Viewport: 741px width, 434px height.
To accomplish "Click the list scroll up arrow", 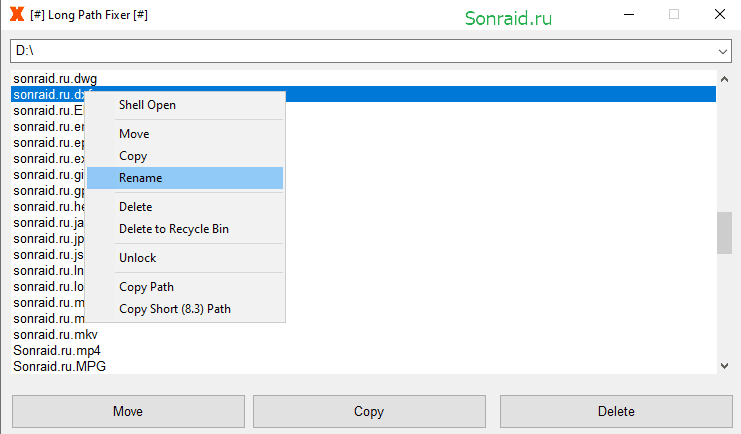I will tap(724, 79).
